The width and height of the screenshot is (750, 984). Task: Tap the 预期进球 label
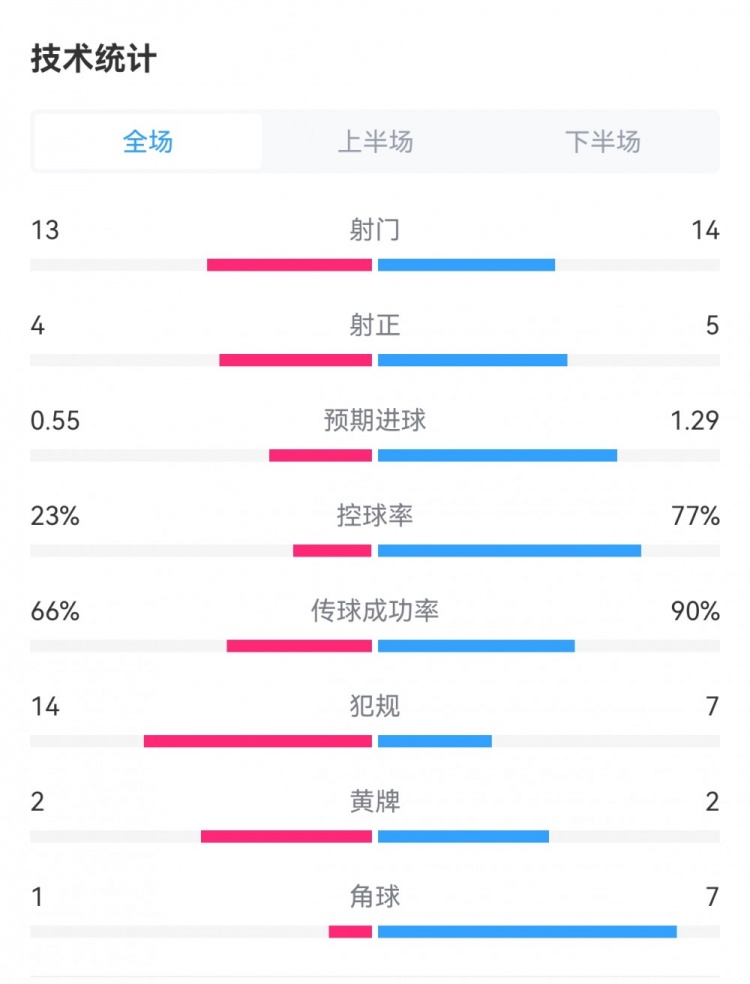point(375,420)
